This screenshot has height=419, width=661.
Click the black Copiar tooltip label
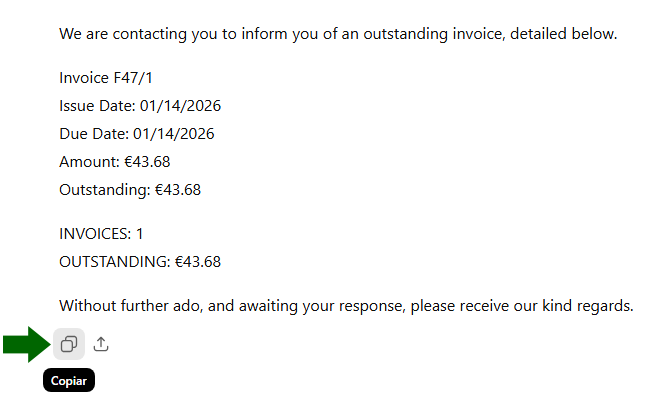click(68, 381)
